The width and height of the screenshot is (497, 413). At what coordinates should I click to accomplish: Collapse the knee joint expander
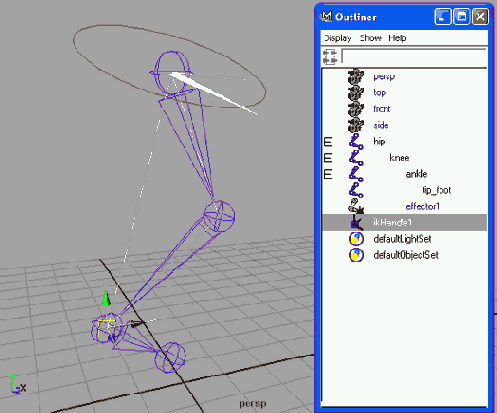(328, 158)
